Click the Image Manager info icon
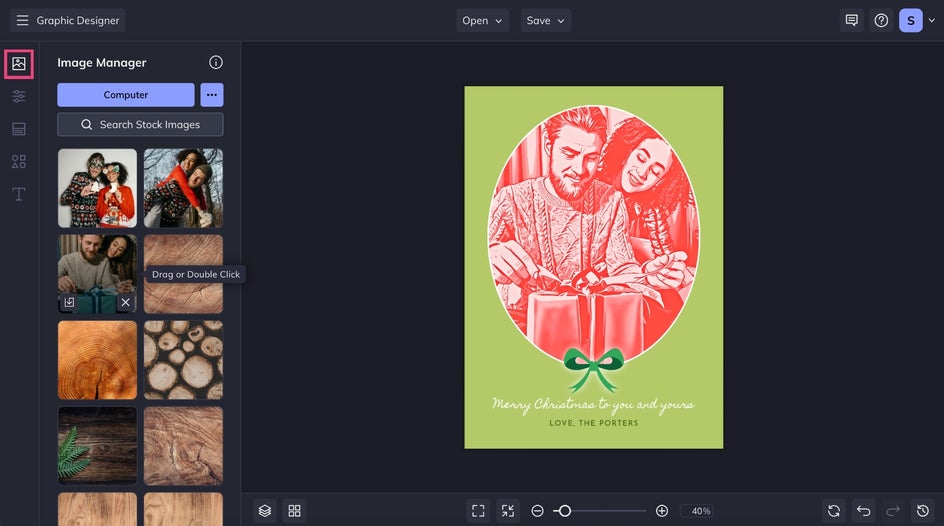This screenshot has height=526, width=944. 216,62
